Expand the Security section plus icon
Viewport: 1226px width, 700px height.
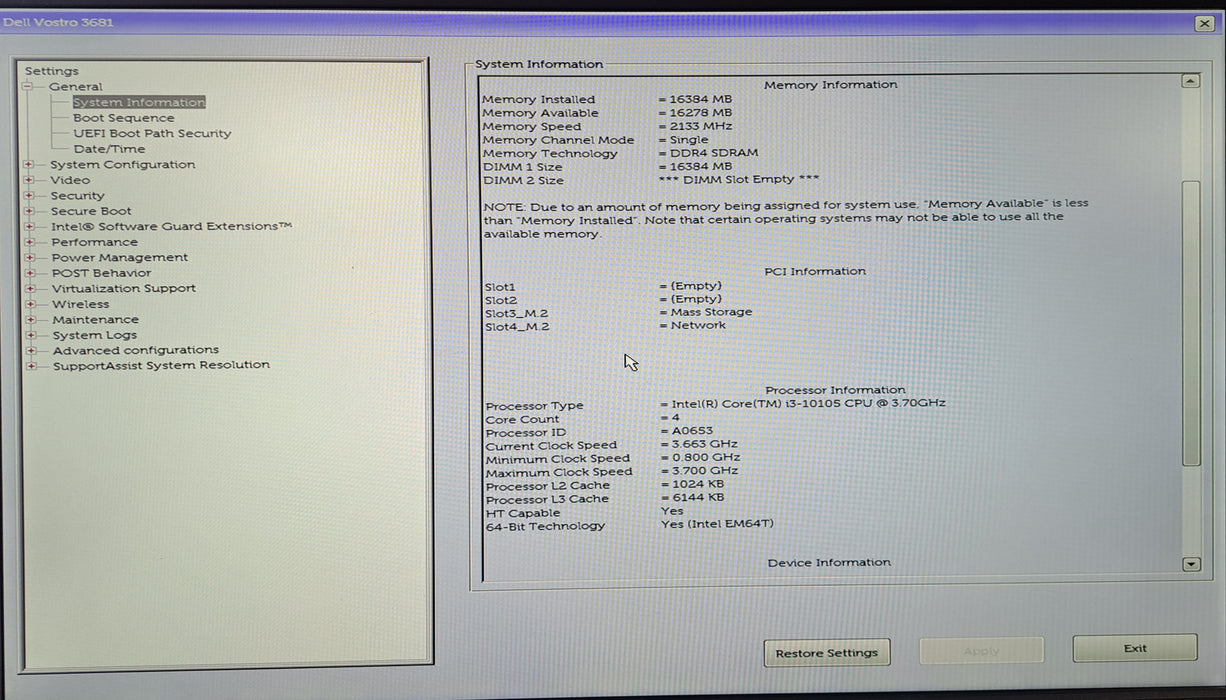tap(30, 196)
